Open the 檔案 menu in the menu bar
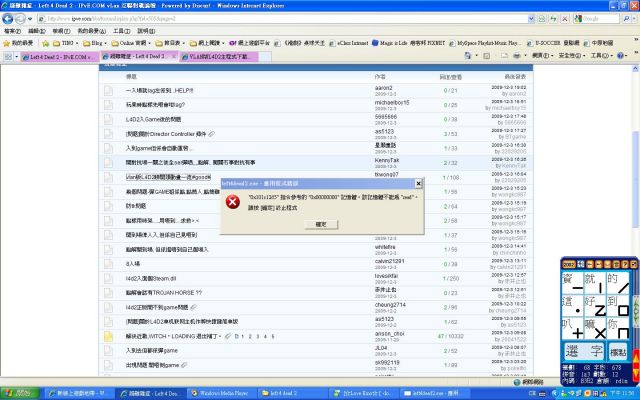640x400 pixels. 12,31
